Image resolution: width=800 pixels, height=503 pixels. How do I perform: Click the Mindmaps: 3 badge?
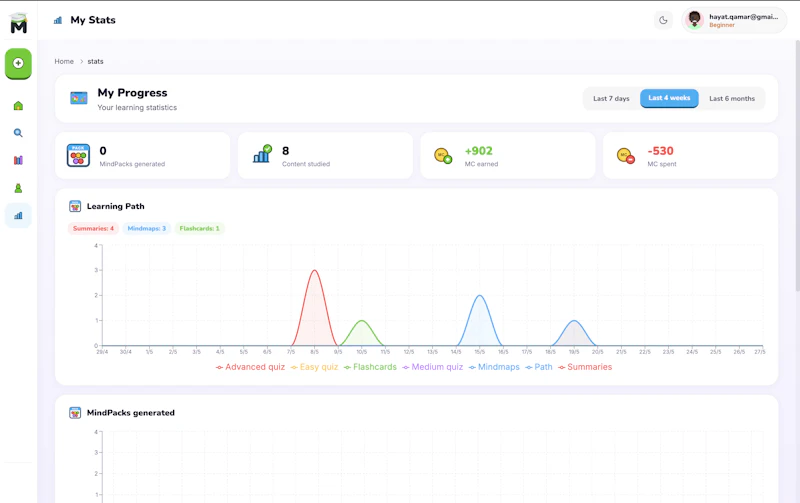click(146, 229)
